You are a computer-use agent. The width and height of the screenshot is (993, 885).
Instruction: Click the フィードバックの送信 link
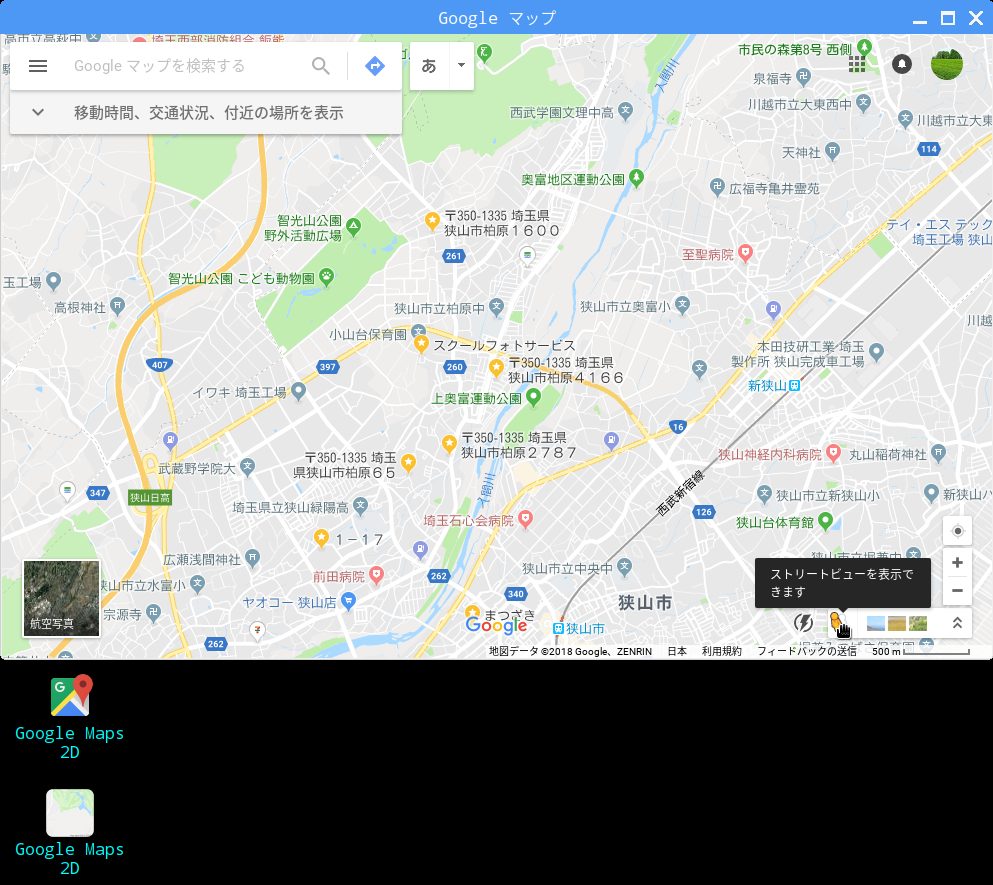[x=806, y=651]
